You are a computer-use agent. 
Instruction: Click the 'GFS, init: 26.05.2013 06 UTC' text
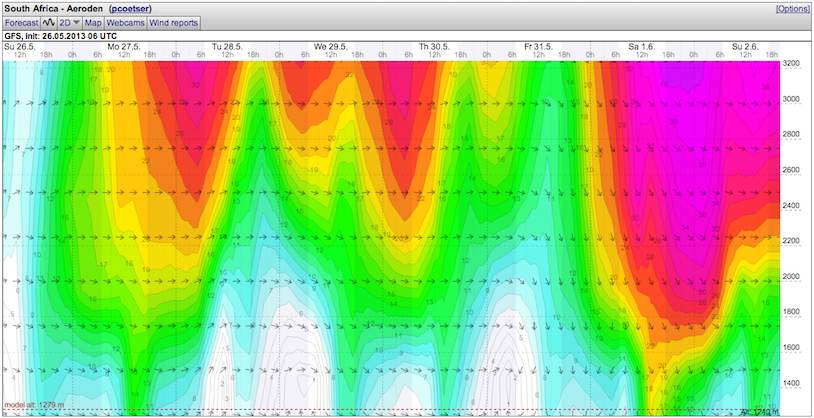61,36
